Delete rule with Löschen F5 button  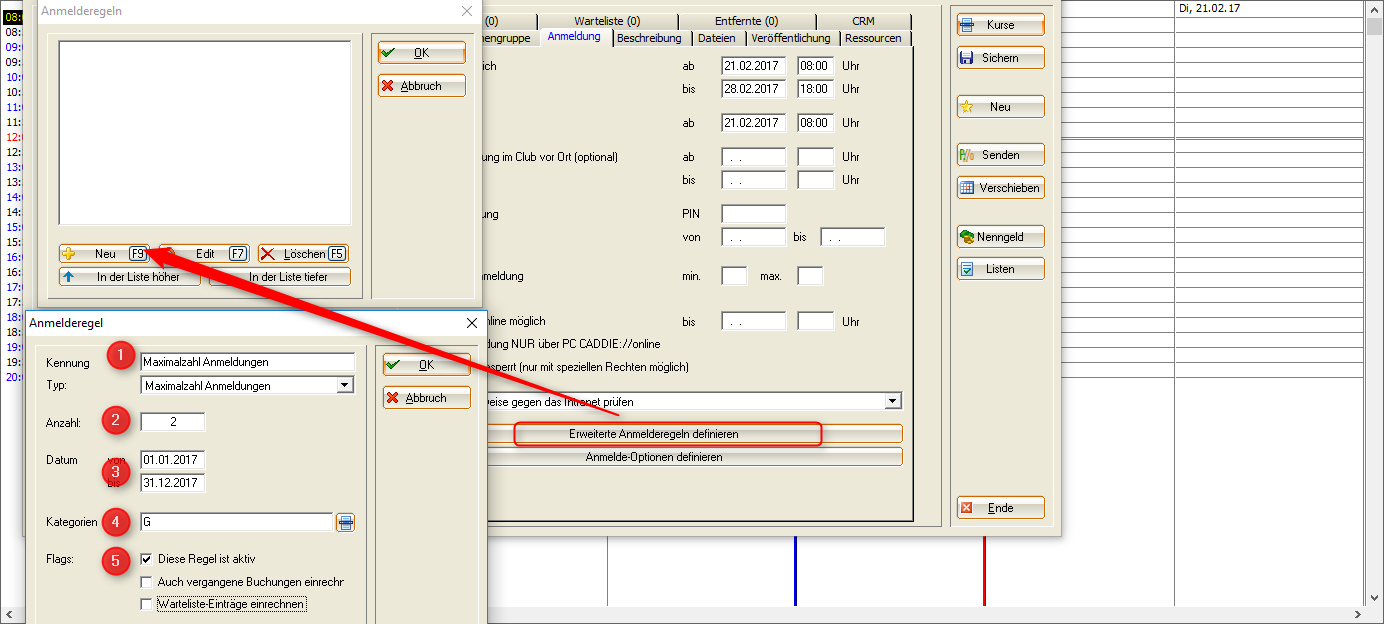click(x=303, y=254)
